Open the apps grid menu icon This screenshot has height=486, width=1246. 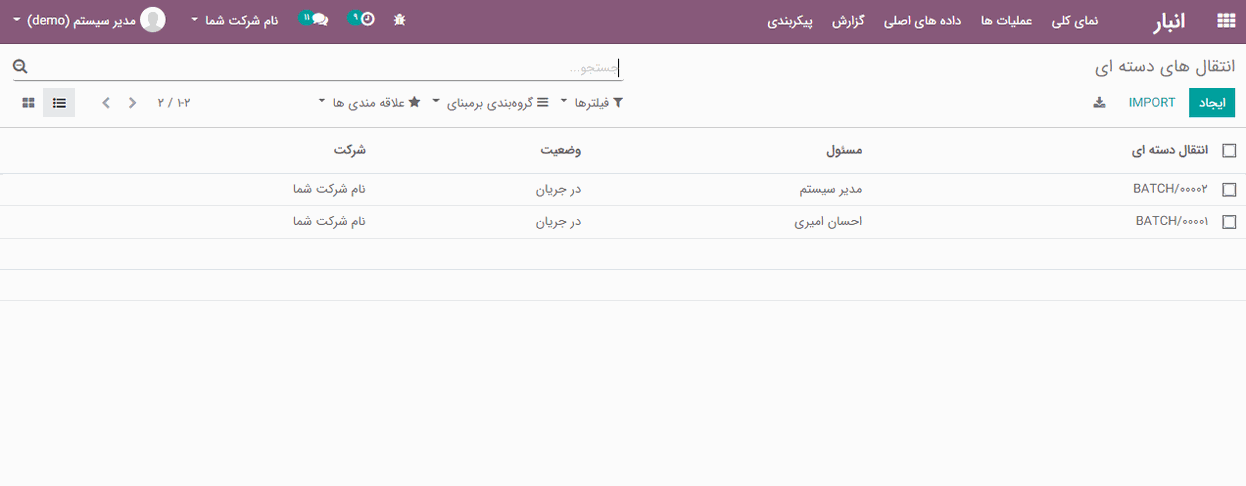pos(1226,21)
